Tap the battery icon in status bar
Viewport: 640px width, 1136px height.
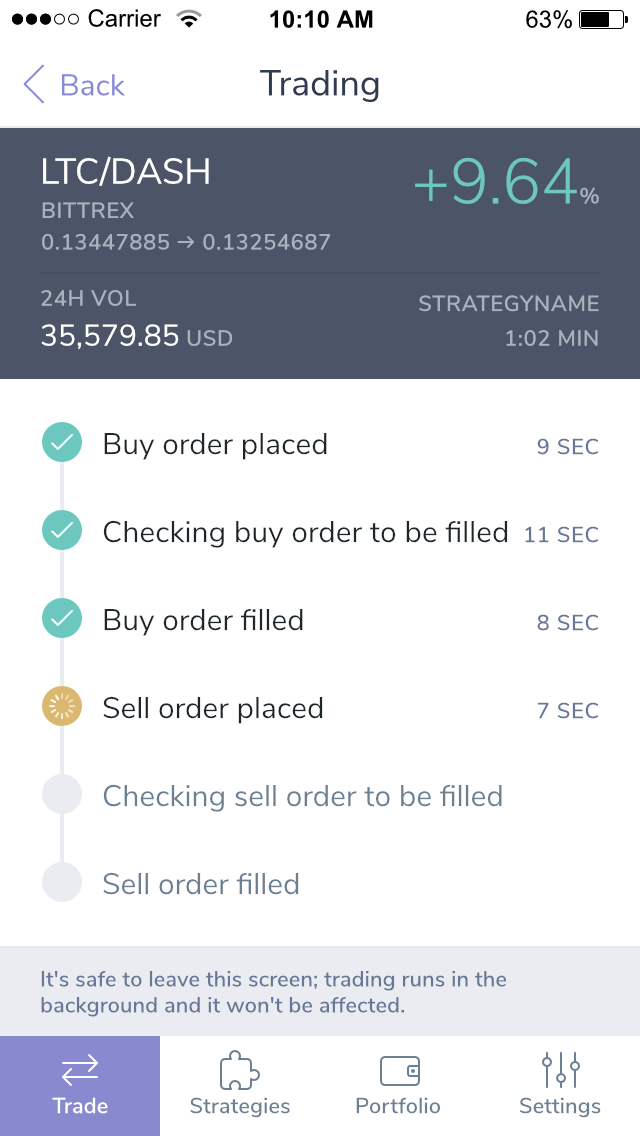(600, 19)
